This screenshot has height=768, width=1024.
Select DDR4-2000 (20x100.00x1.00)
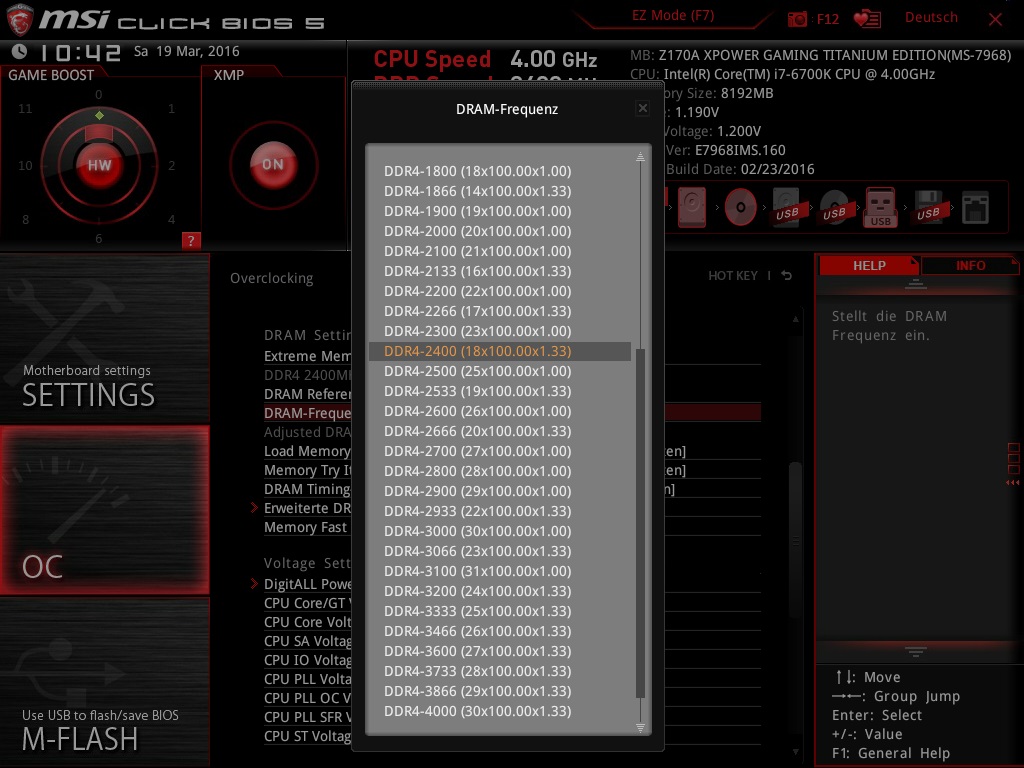500,231
